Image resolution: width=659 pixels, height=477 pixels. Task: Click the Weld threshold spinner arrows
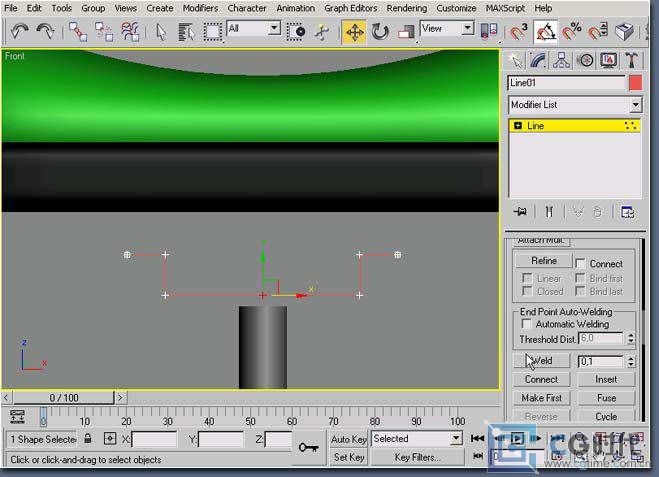[630, 361]
